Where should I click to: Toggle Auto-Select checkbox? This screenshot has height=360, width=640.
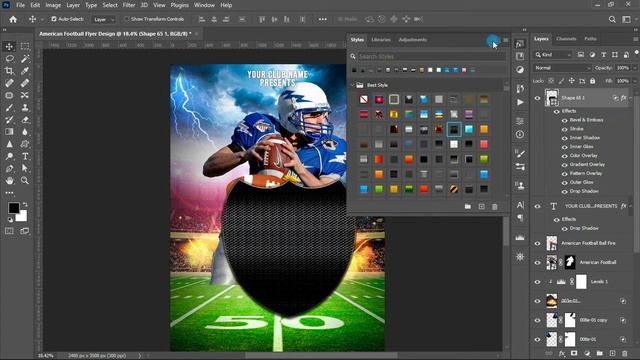click(54, 19)
